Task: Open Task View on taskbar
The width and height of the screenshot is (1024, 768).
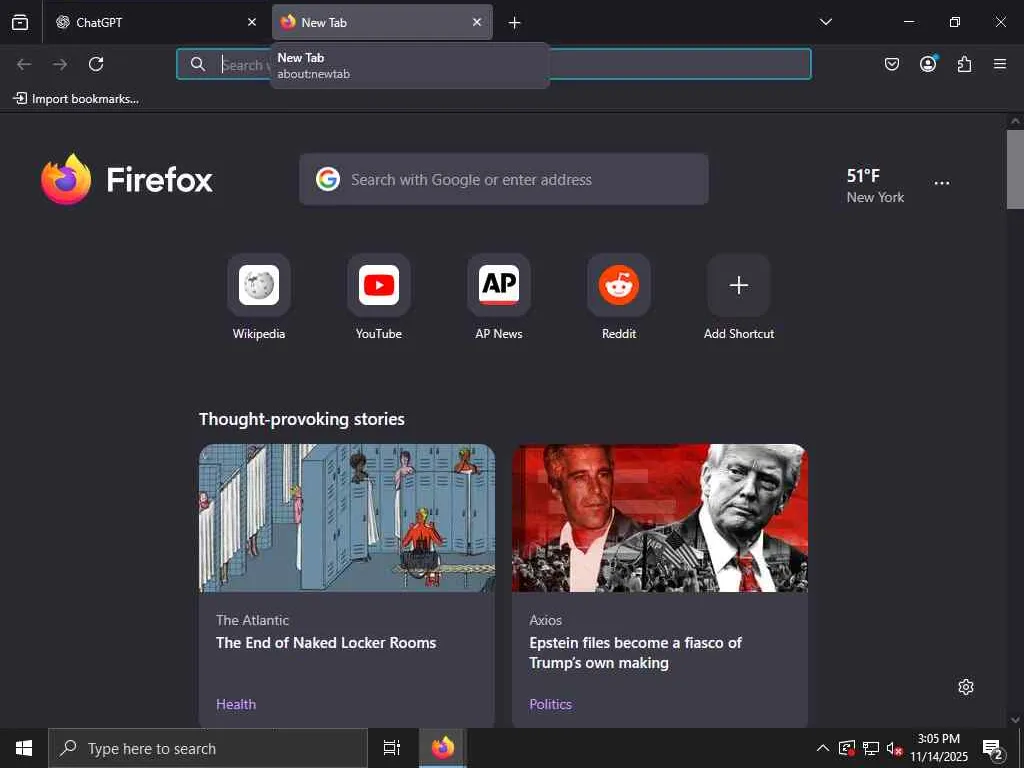Action: [x=392, y=748]
